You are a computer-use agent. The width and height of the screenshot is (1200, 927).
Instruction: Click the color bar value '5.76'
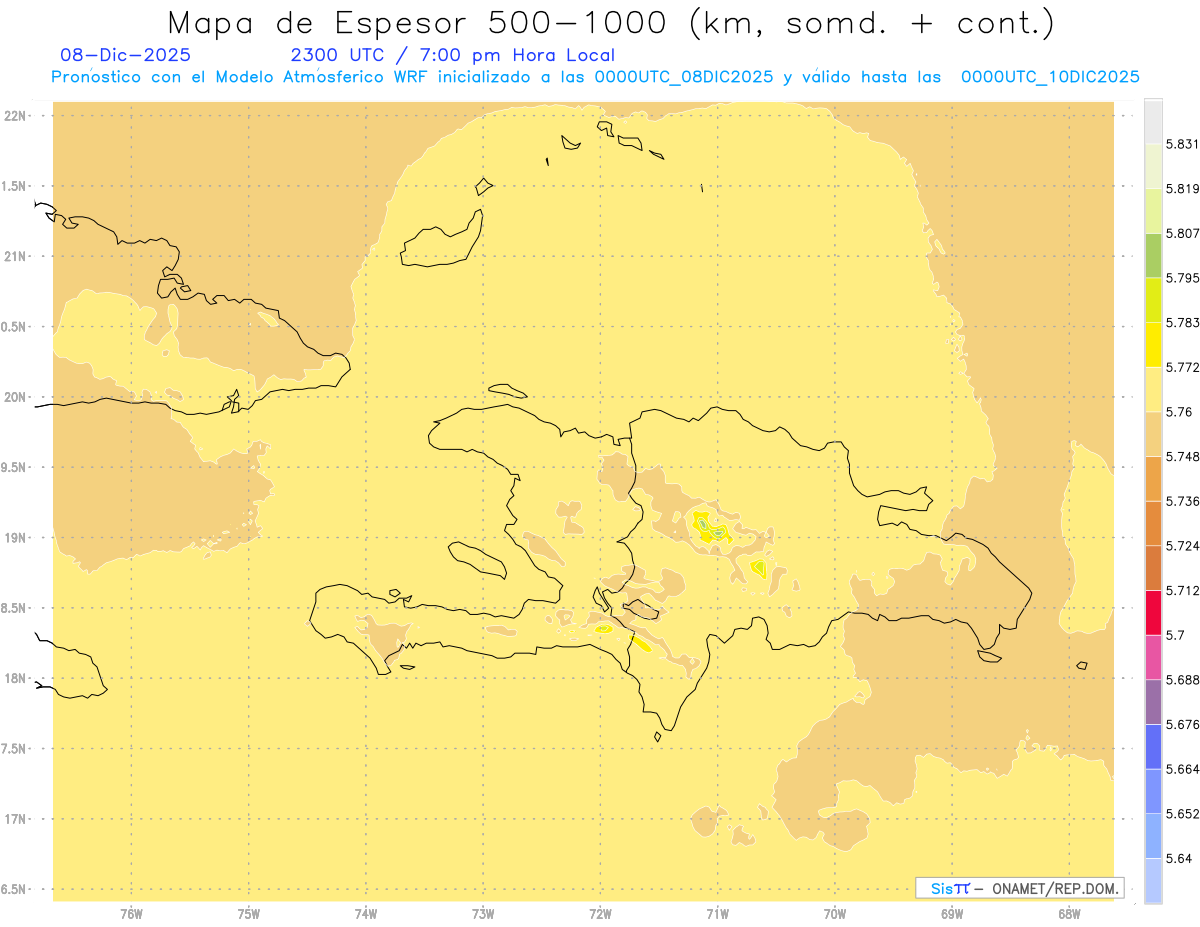coord(1179,412)
